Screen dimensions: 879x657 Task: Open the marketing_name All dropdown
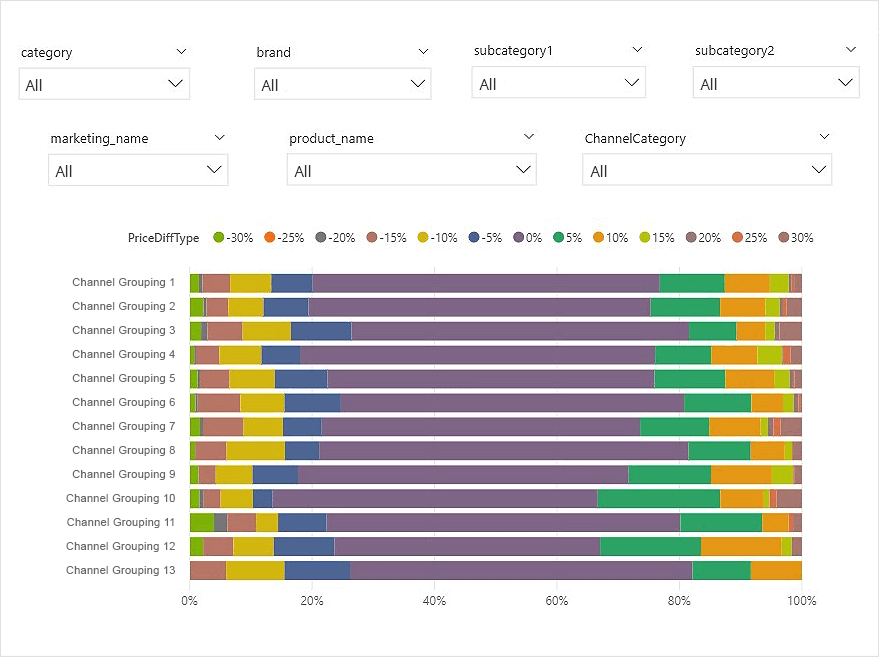(x=138, y=170)
